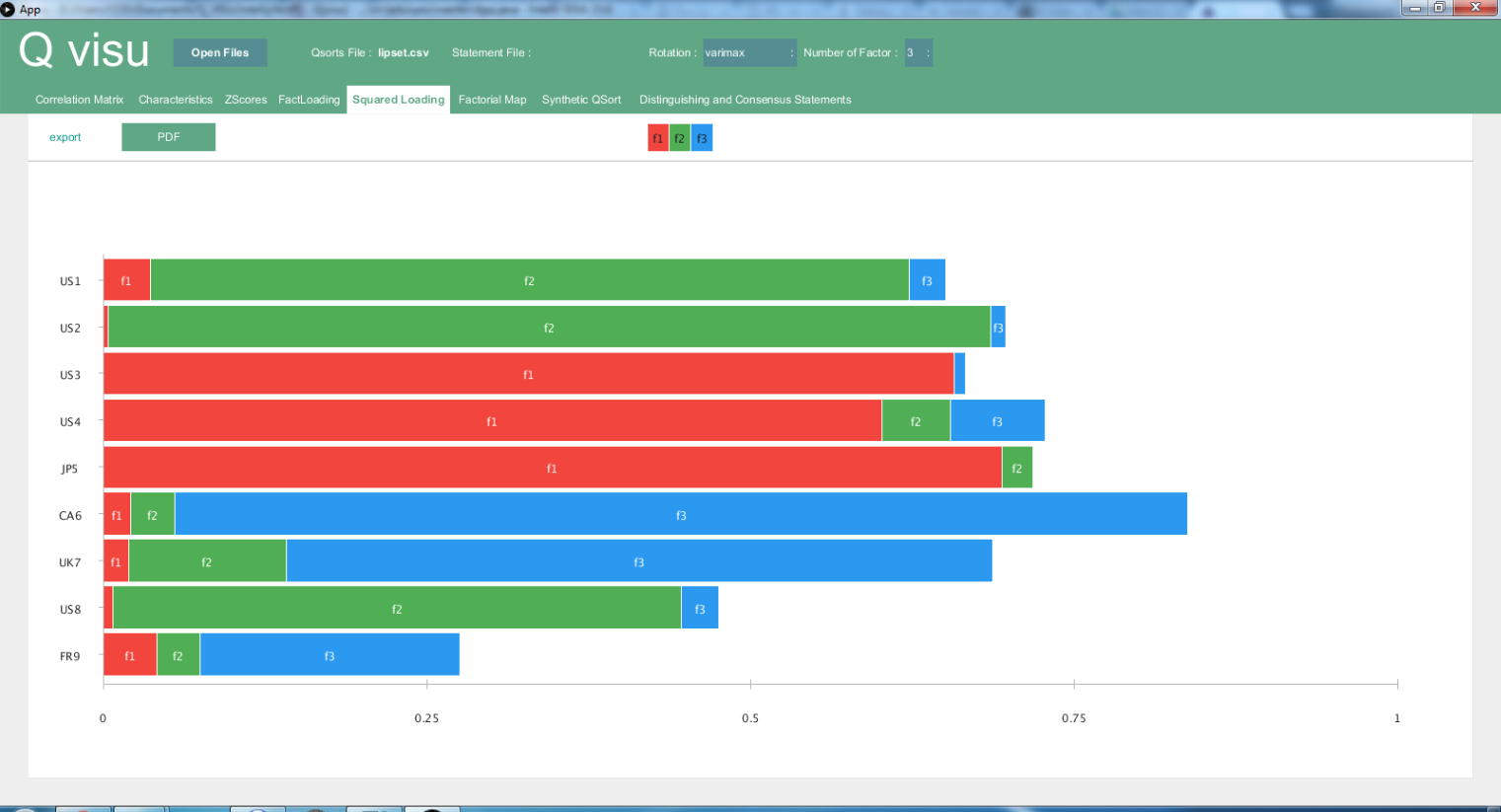Click the Open Files button

tap(220, 52)
